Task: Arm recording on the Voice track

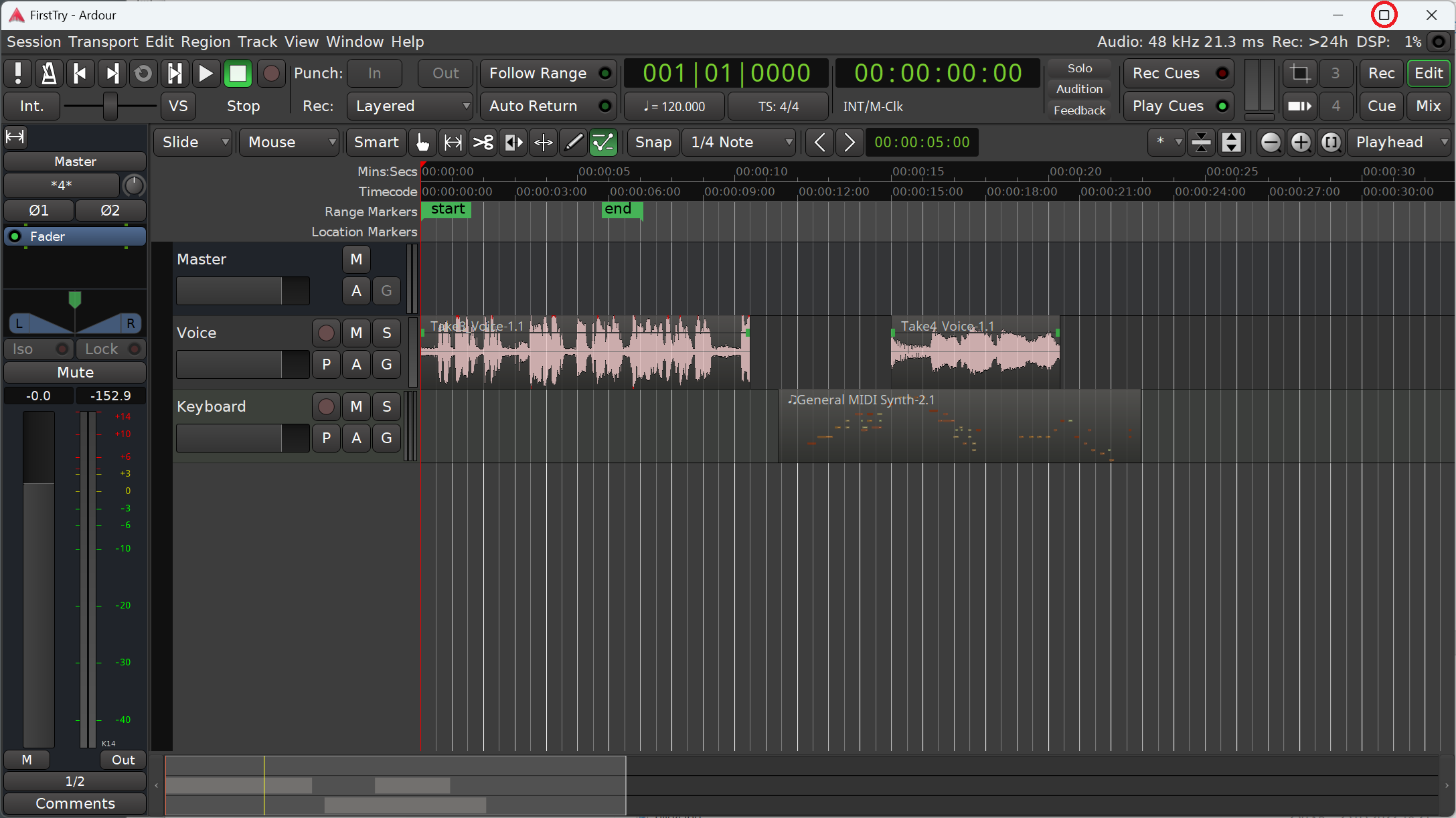Action: coord(326,333)
